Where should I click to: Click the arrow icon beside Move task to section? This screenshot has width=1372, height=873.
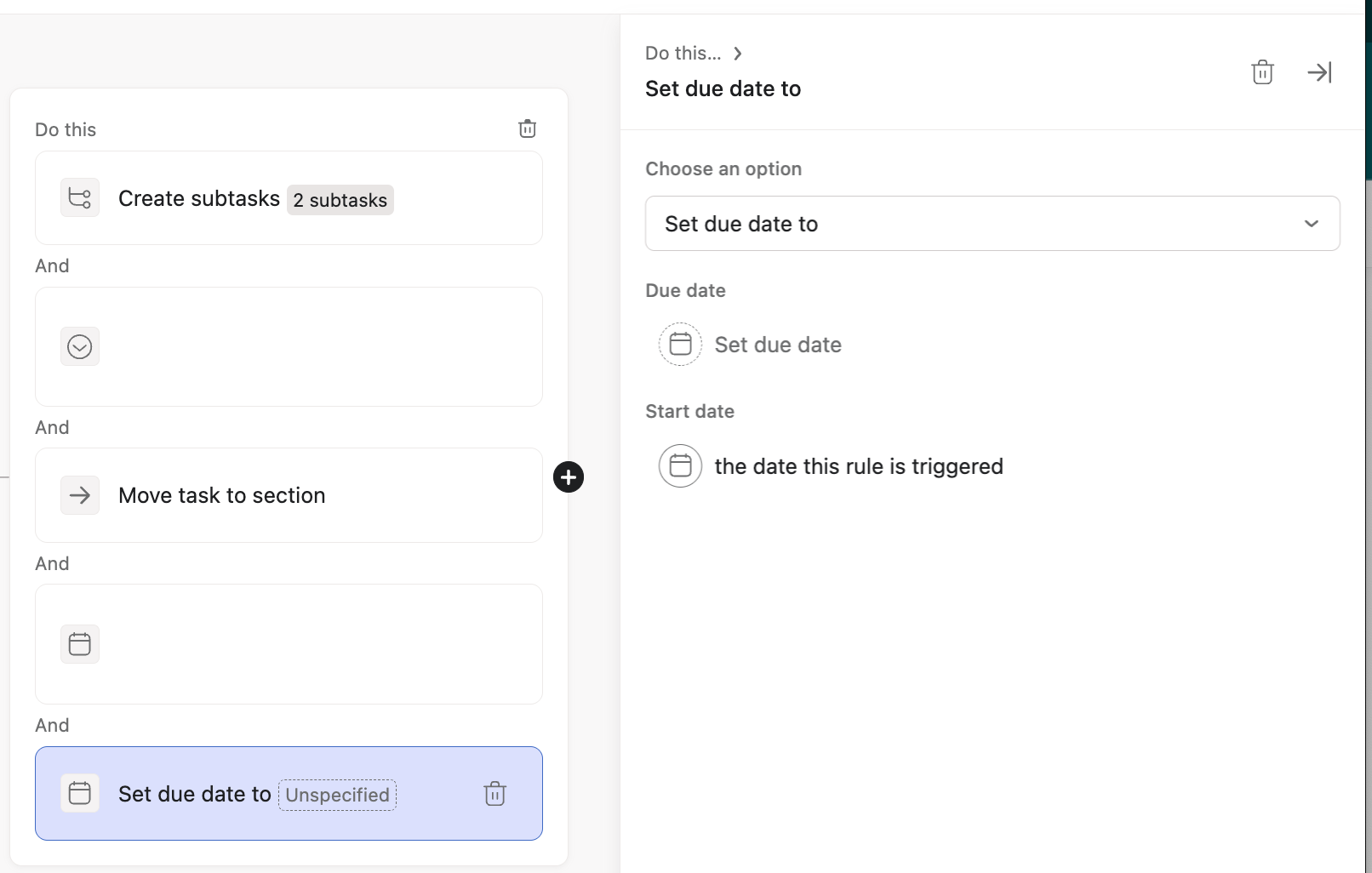pyautogui.click(x=80, y=495)
